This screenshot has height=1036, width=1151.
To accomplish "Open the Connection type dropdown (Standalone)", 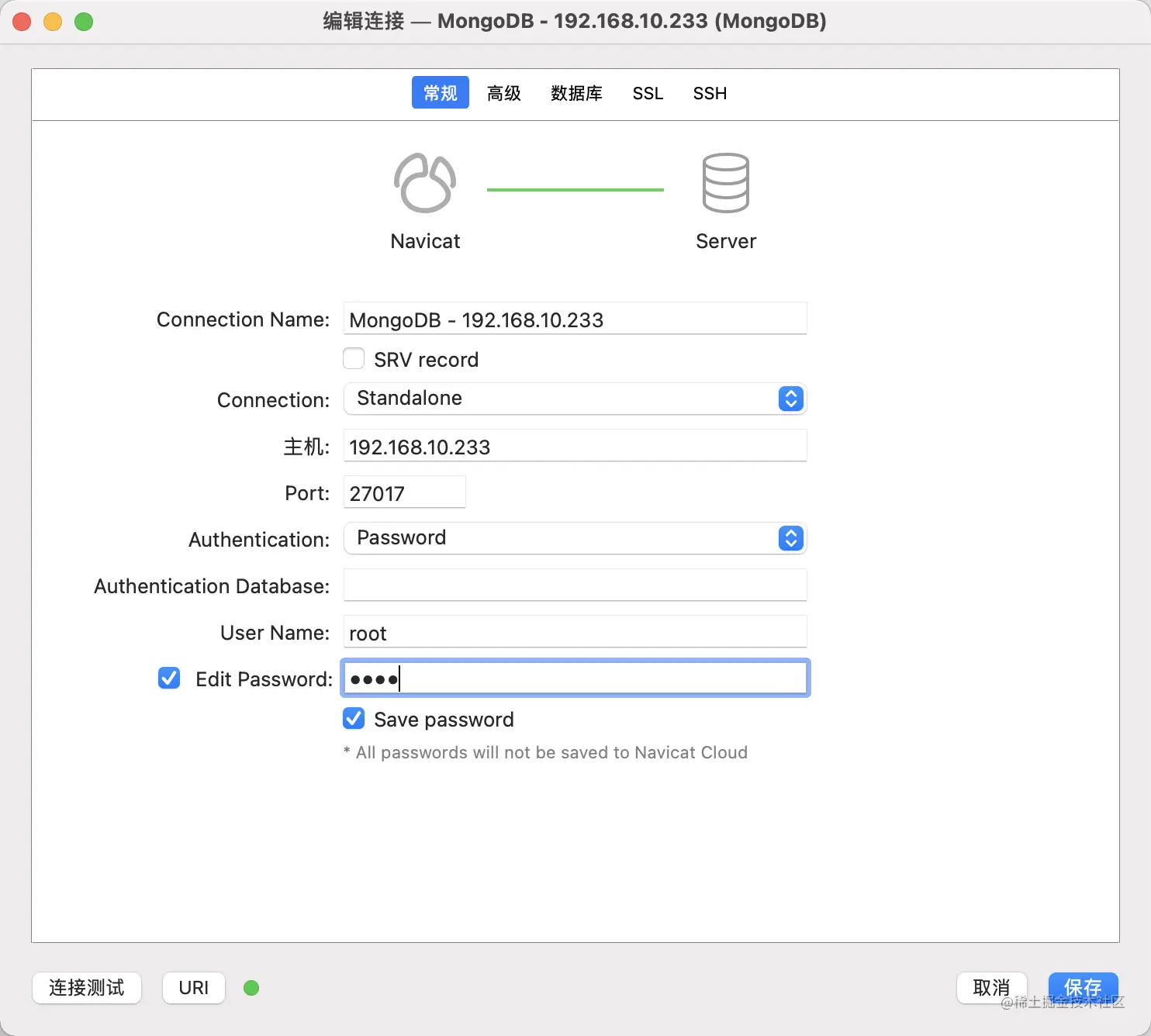I will coord(575,399).
